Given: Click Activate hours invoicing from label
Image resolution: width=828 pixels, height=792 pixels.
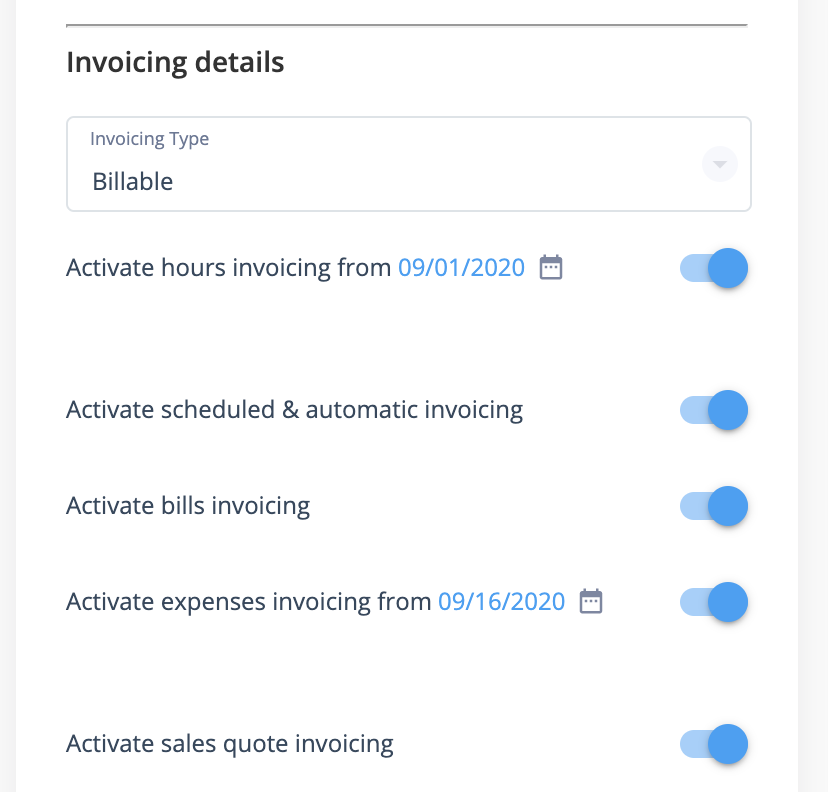Looking at the screenshot, I should click(229, 268).
